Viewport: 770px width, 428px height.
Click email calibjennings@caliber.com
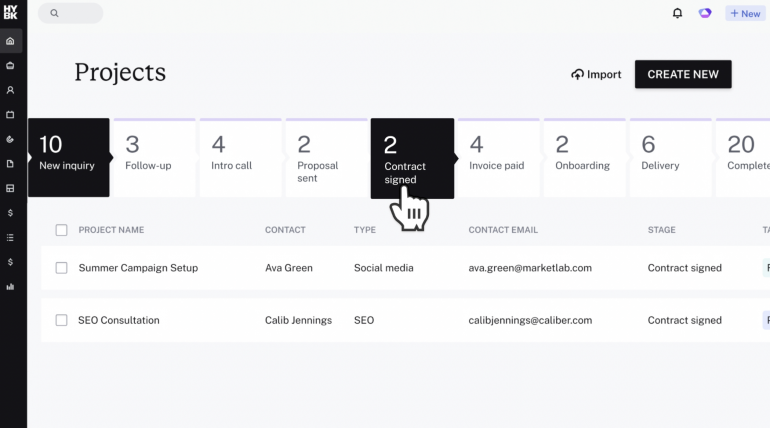(x=530, y=321)
